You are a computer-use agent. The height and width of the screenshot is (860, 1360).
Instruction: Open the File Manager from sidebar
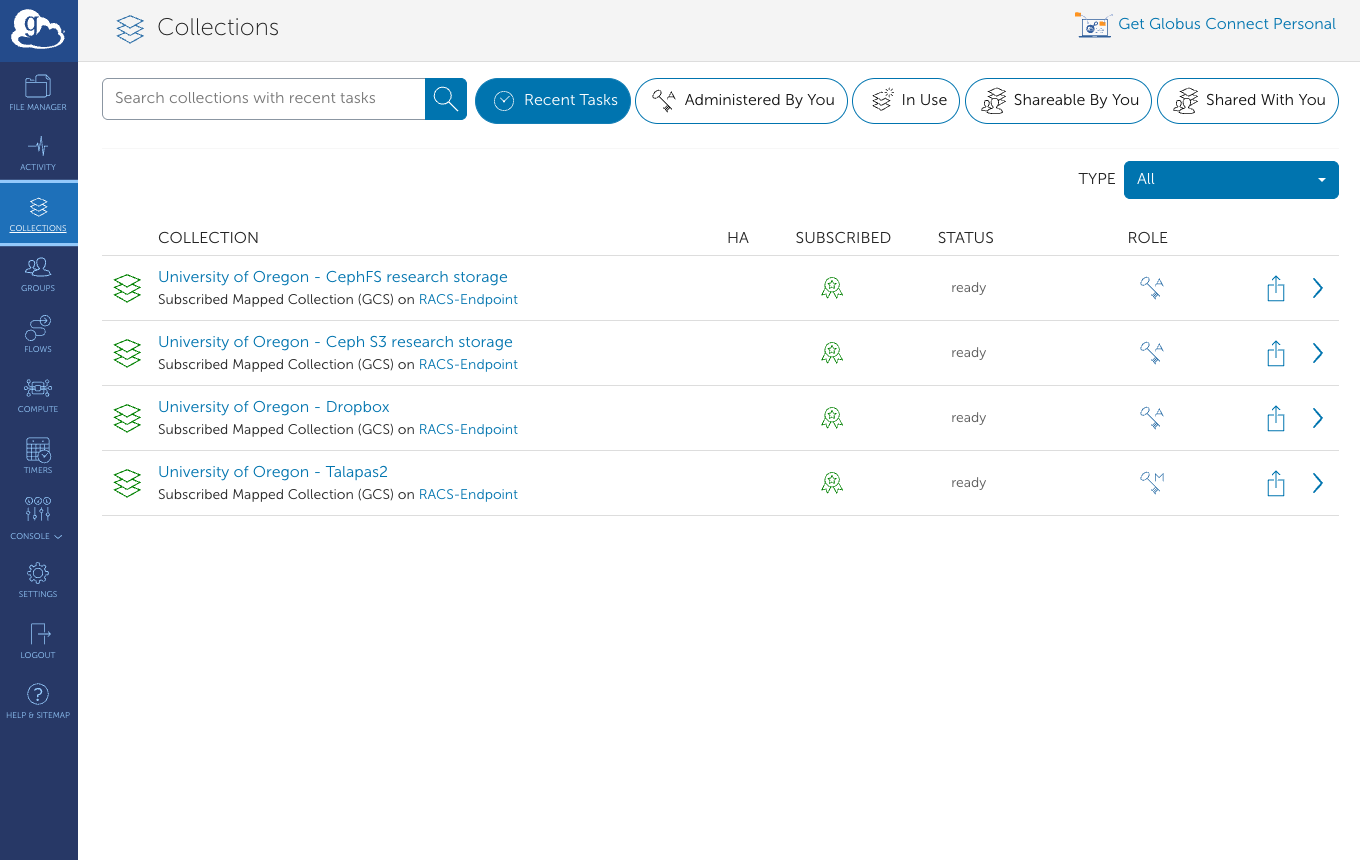38,91
